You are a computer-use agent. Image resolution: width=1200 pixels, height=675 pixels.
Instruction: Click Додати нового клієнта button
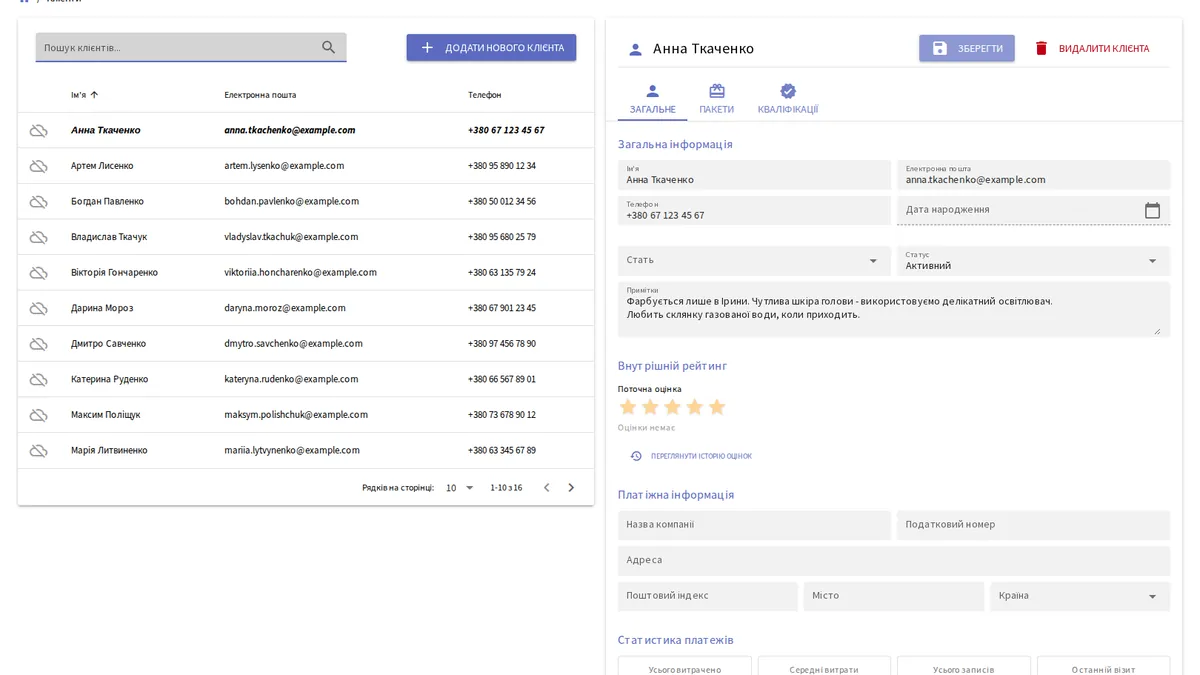pos(491,47)
